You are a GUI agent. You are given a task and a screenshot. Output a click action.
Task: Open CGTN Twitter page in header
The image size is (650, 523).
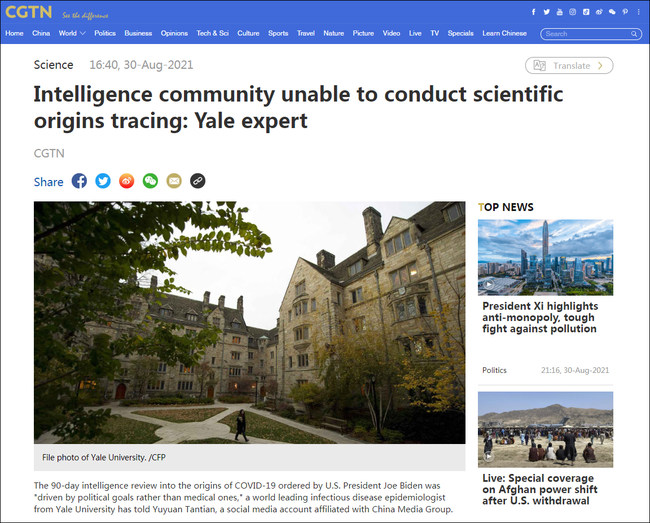tap(546, 12)
